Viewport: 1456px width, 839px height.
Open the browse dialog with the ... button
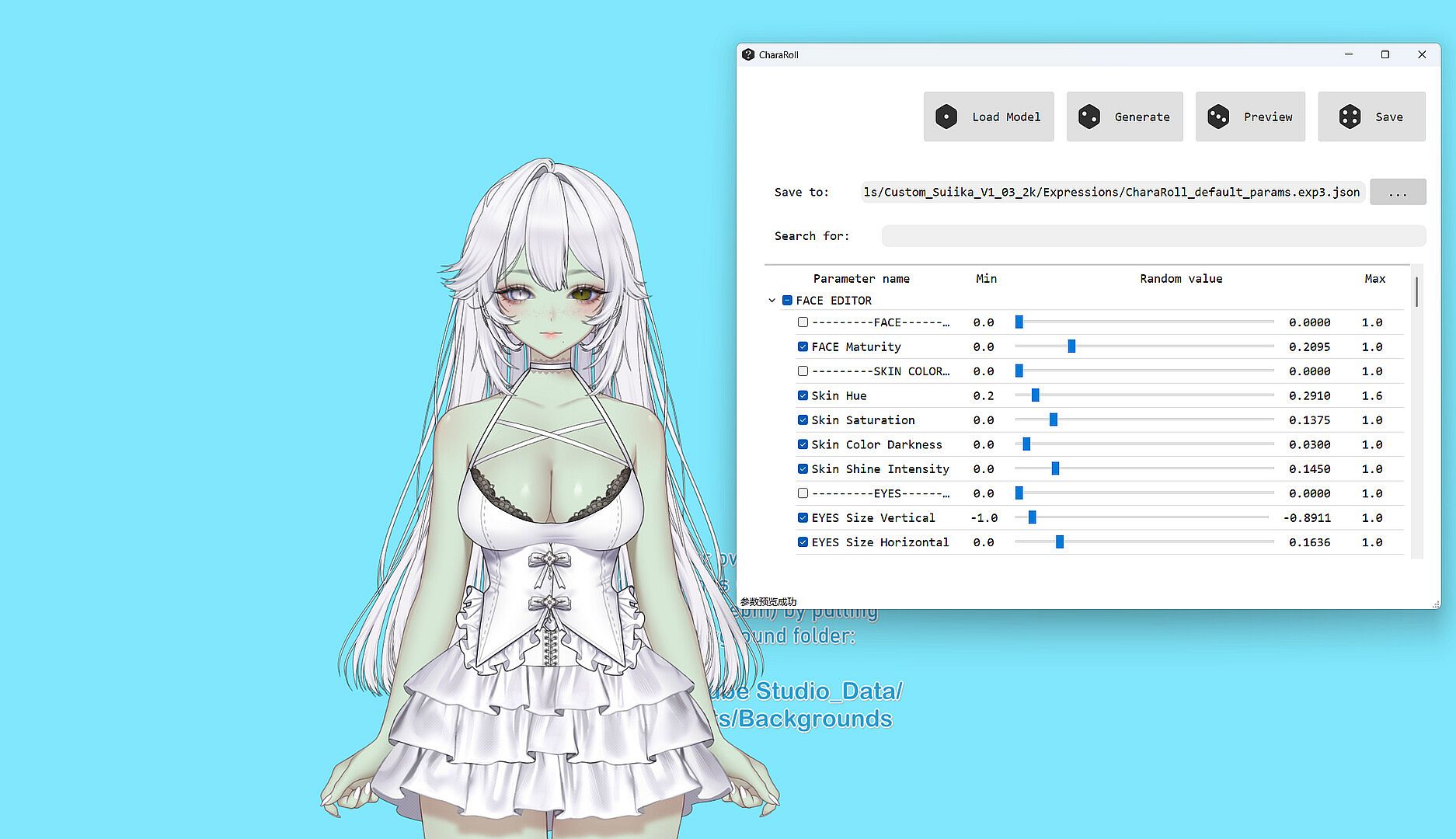pos(1398,192)
